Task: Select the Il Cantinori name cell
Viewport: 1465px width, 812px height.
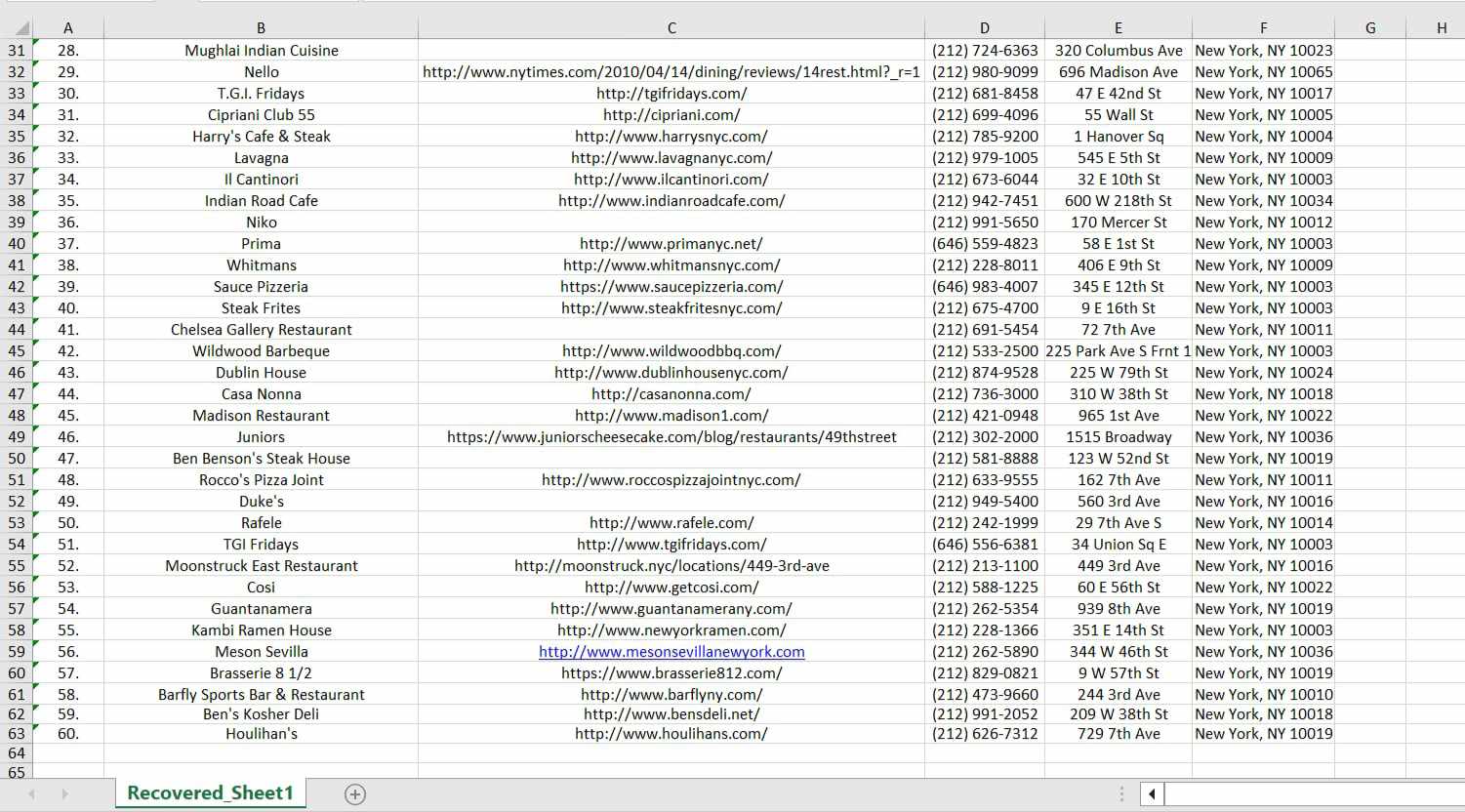Action: coord(262,180)
